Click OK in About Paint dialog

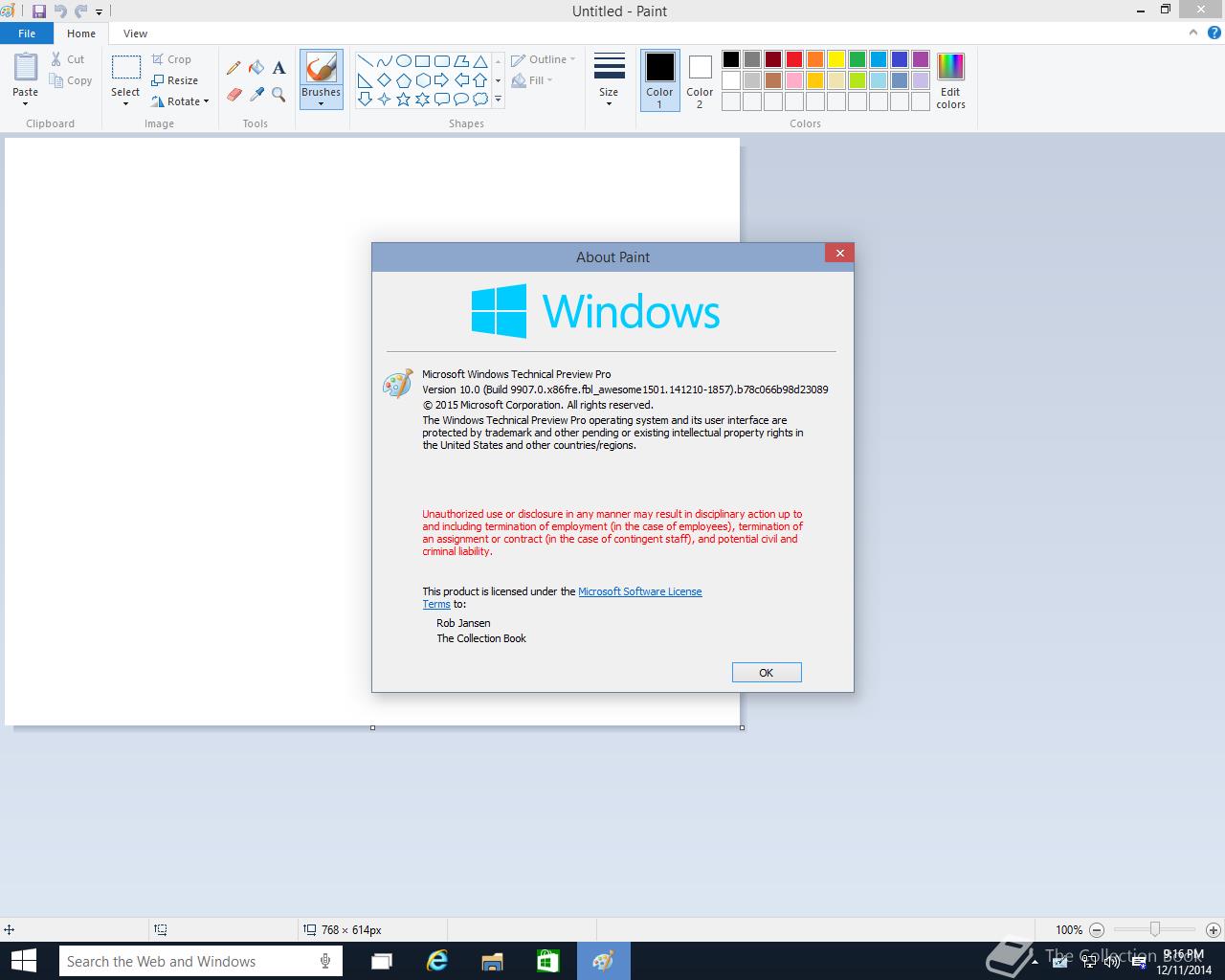pos(767,673)
